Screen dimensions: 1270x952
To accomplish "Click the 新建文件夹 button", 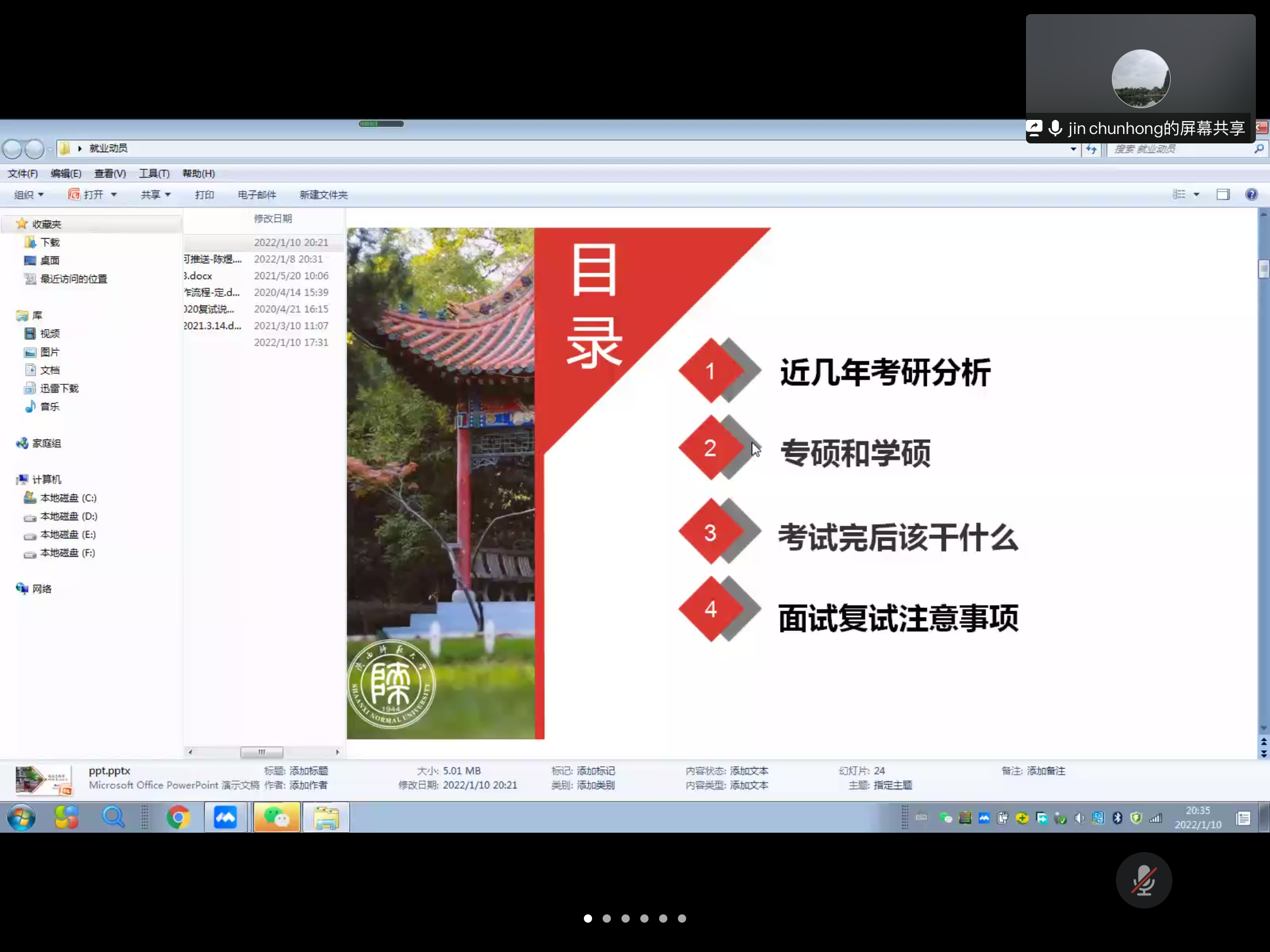I will (323, 195).
